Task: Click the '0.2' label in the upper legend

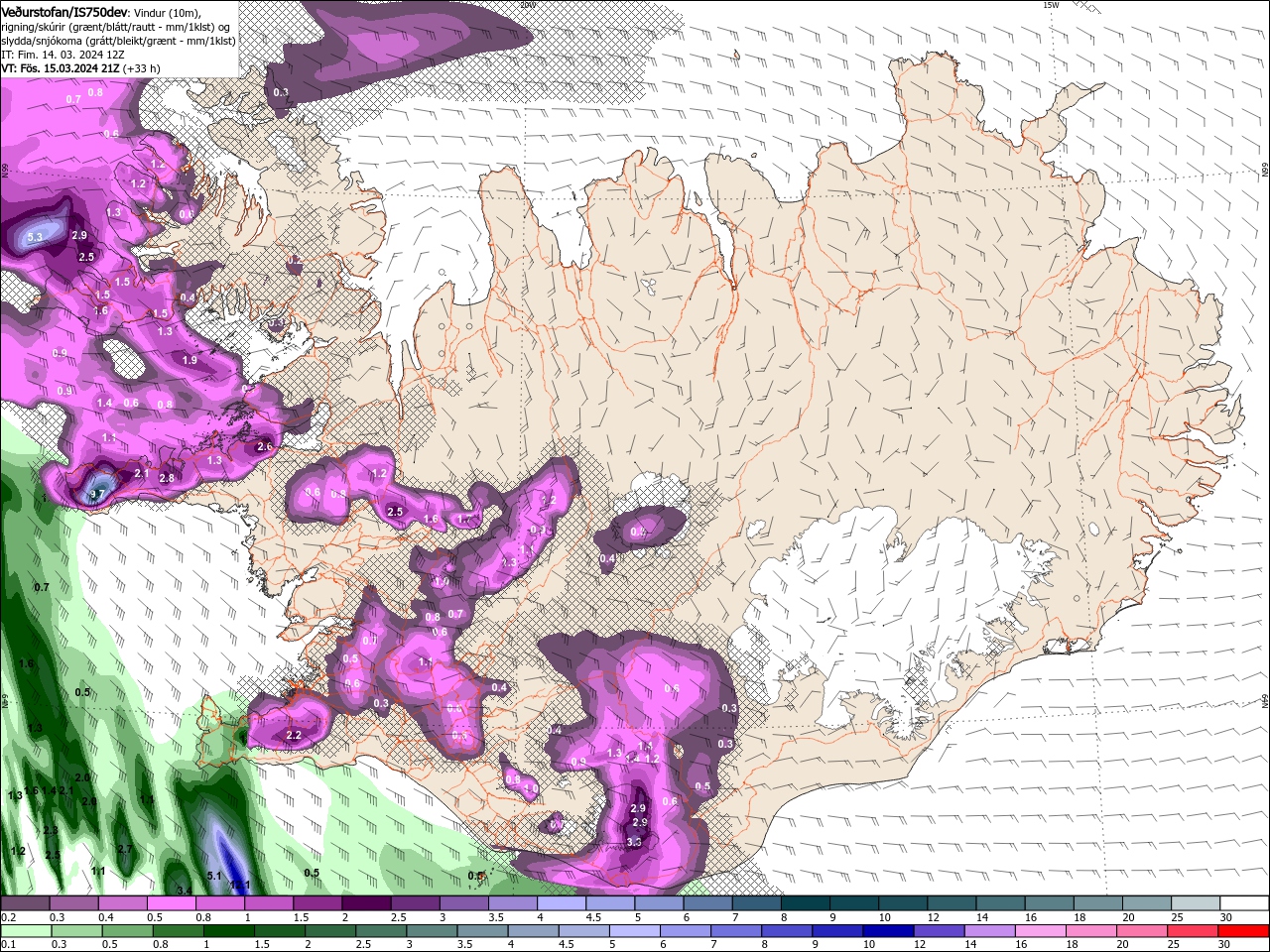Action: coord(8,917)
